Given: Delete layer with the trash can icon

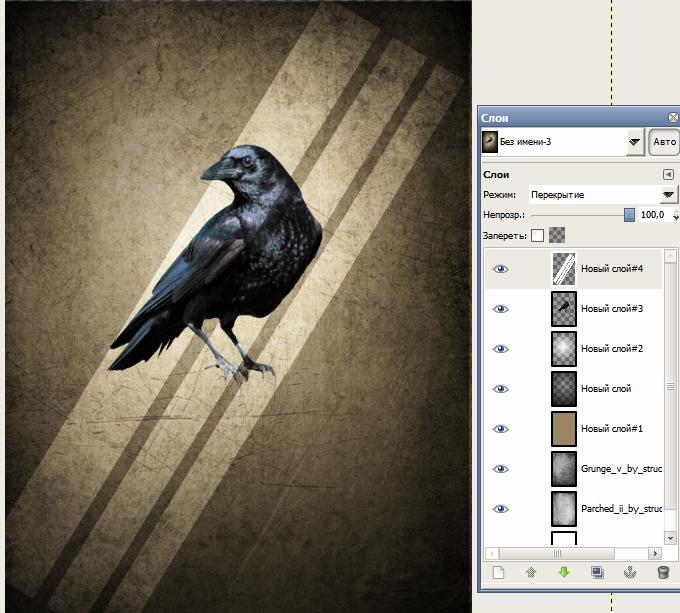Looking at the screenshot, I should (663, 573).
